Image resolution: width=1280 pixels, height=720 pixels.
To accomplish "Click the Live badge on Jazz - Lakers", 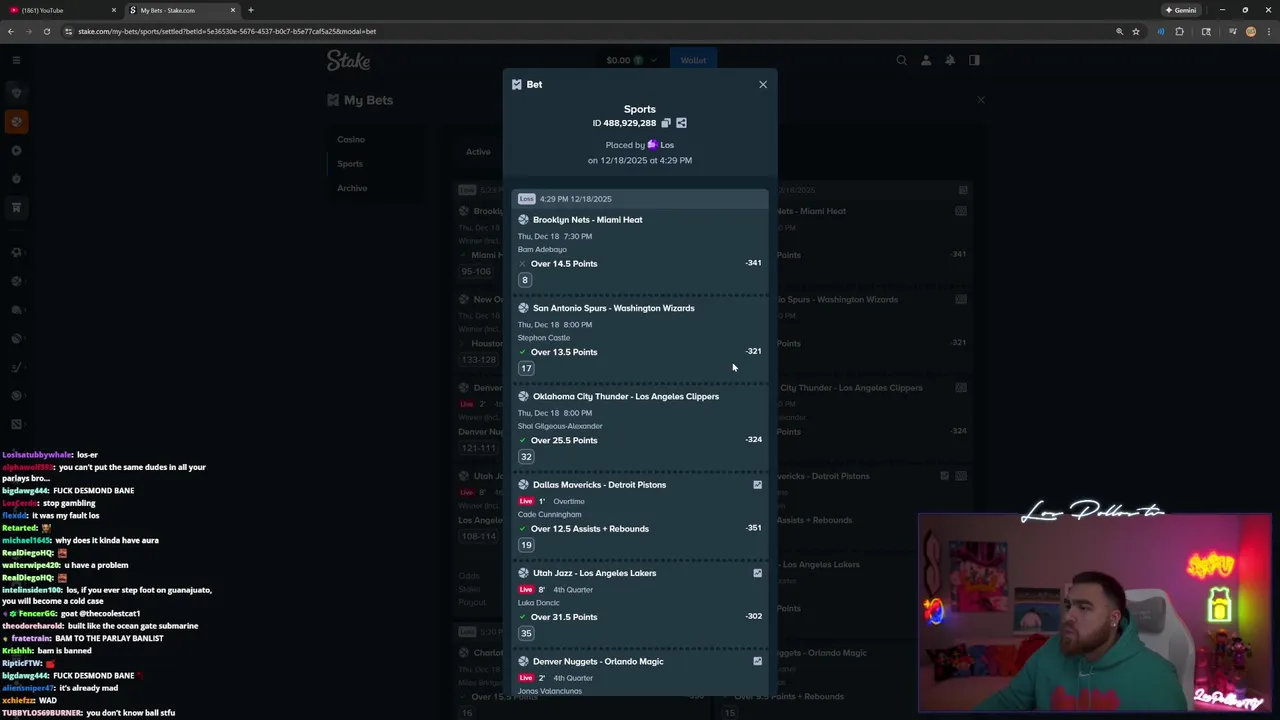I will [x=526, y=590].
